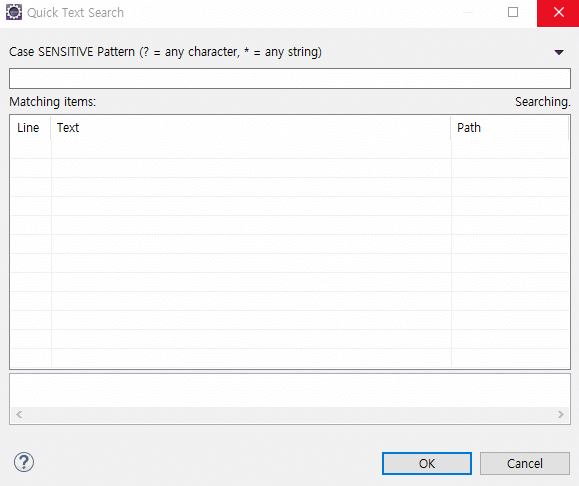Confirm the dialog with OK button
The height and width of the screenshot is (486, 579).
[x=427, y=463]
